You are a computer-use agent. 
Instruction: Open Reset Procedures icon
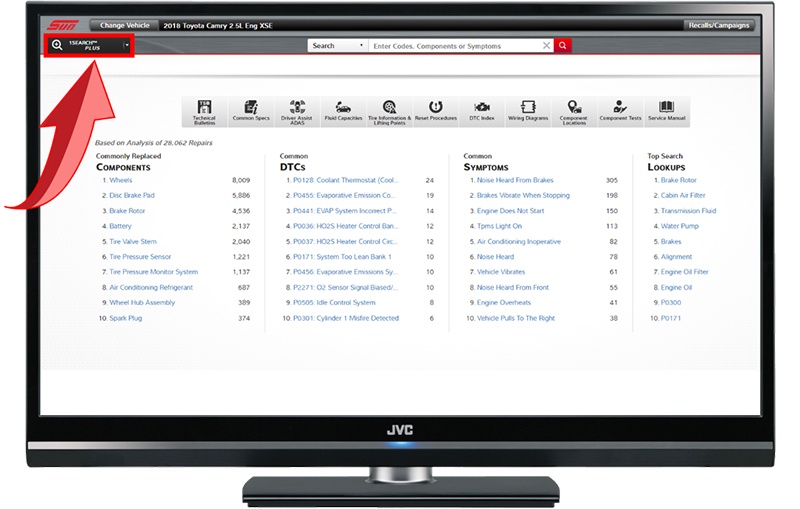[435, 112]
